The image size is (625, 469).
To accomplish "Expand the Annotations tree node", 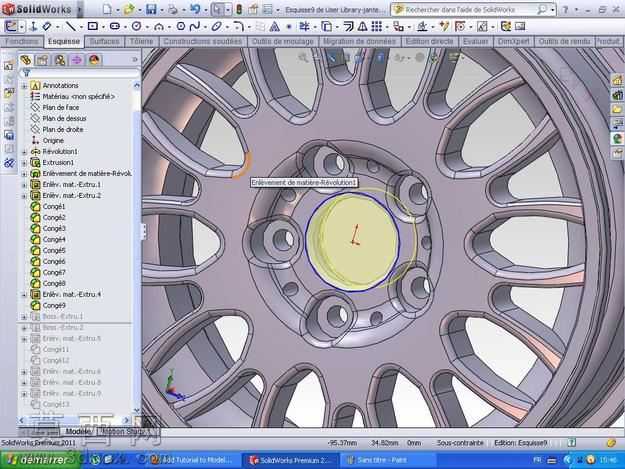I will [x=24, y=86].
